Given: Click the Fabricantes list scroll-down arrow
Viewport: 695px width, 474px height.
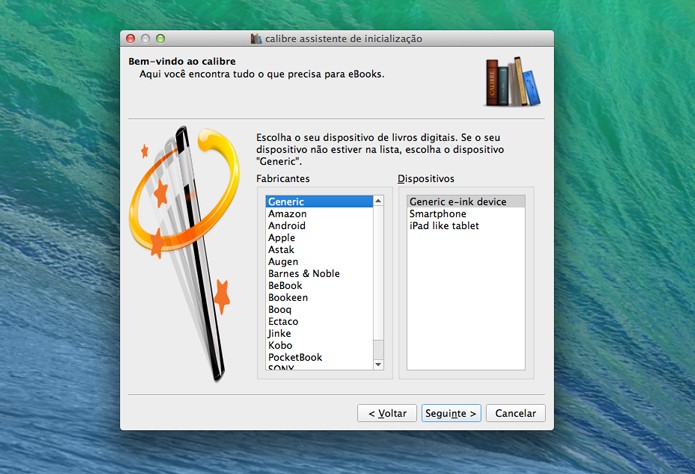Looking at the screenshot, I should (x=378, y=364).
